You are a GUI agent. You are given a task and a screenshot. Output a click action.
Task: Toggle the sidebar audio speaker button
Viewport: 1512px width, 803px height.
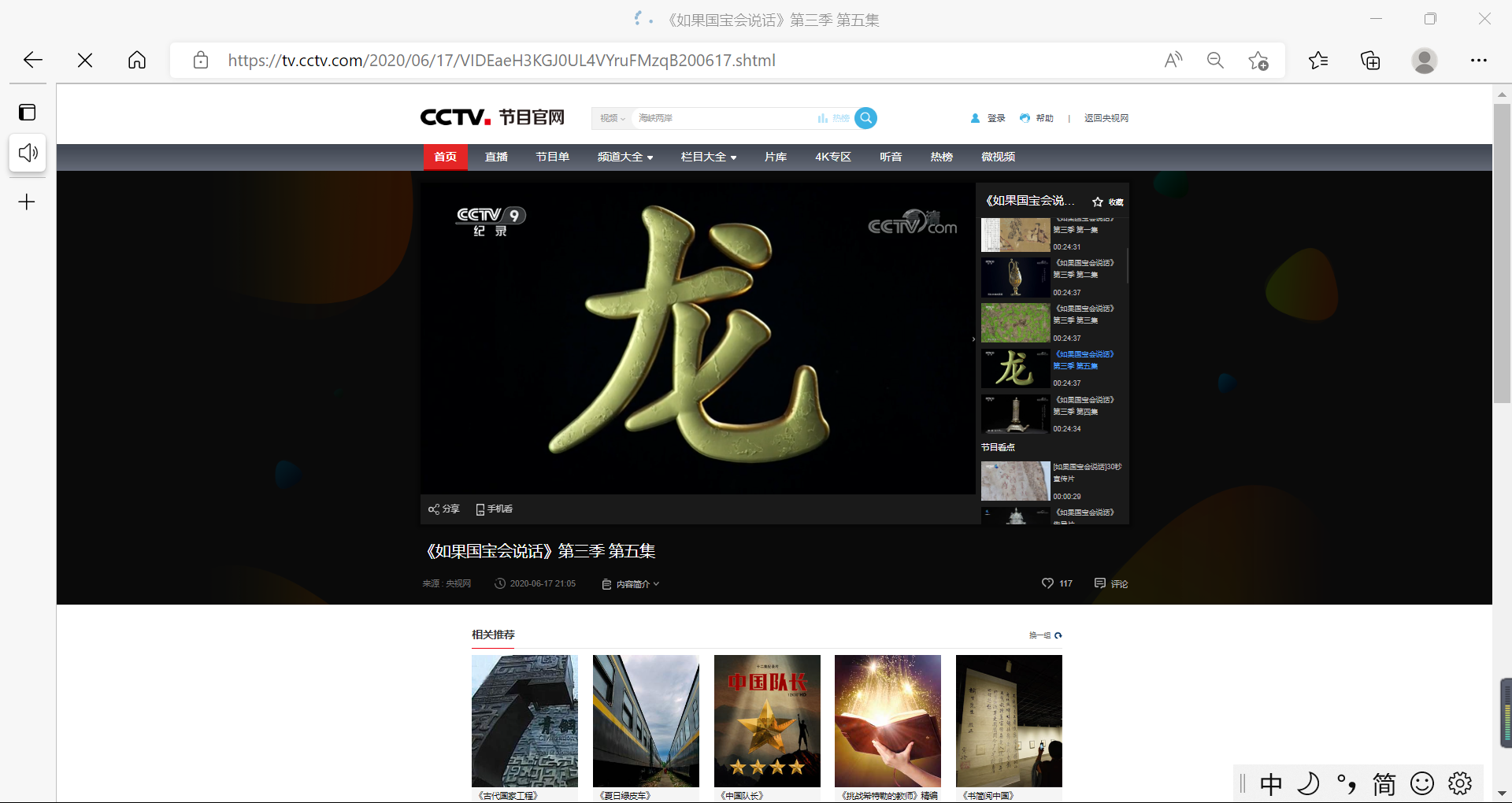click(28, 153)
